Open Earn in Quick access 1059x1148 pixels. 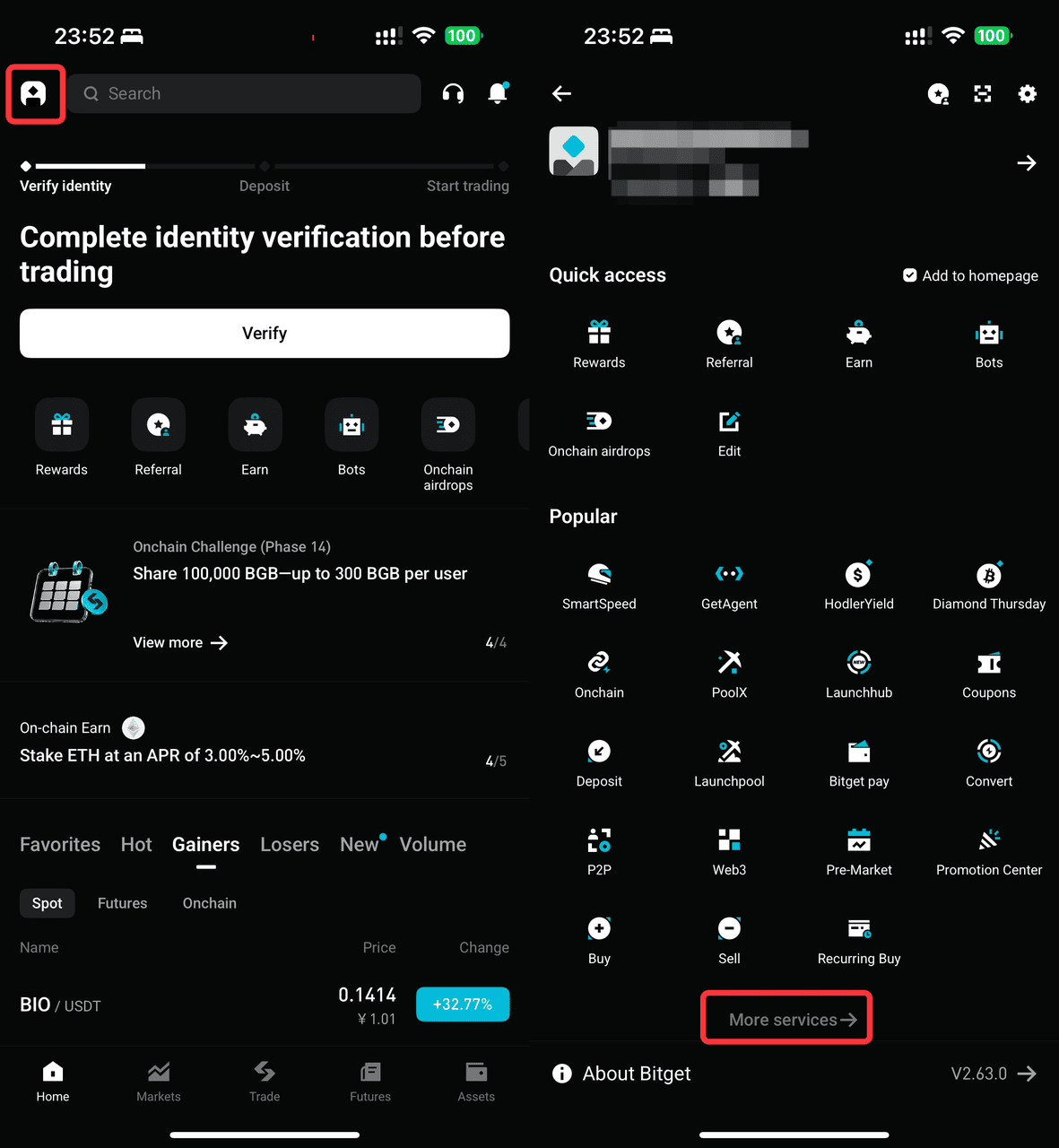(859, 344)
